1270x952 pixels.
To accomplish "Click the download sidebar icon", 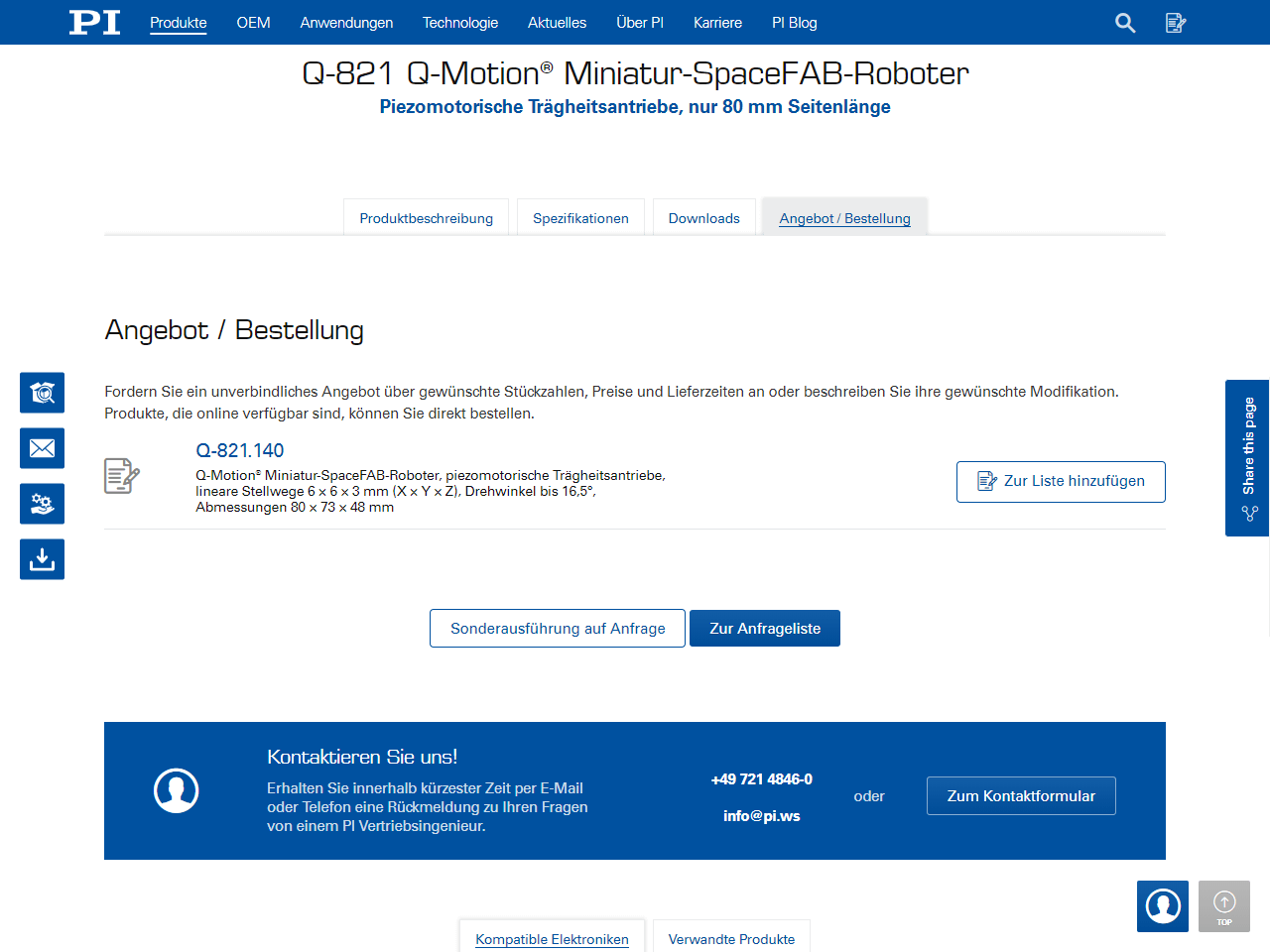I will tap(42, 559).
